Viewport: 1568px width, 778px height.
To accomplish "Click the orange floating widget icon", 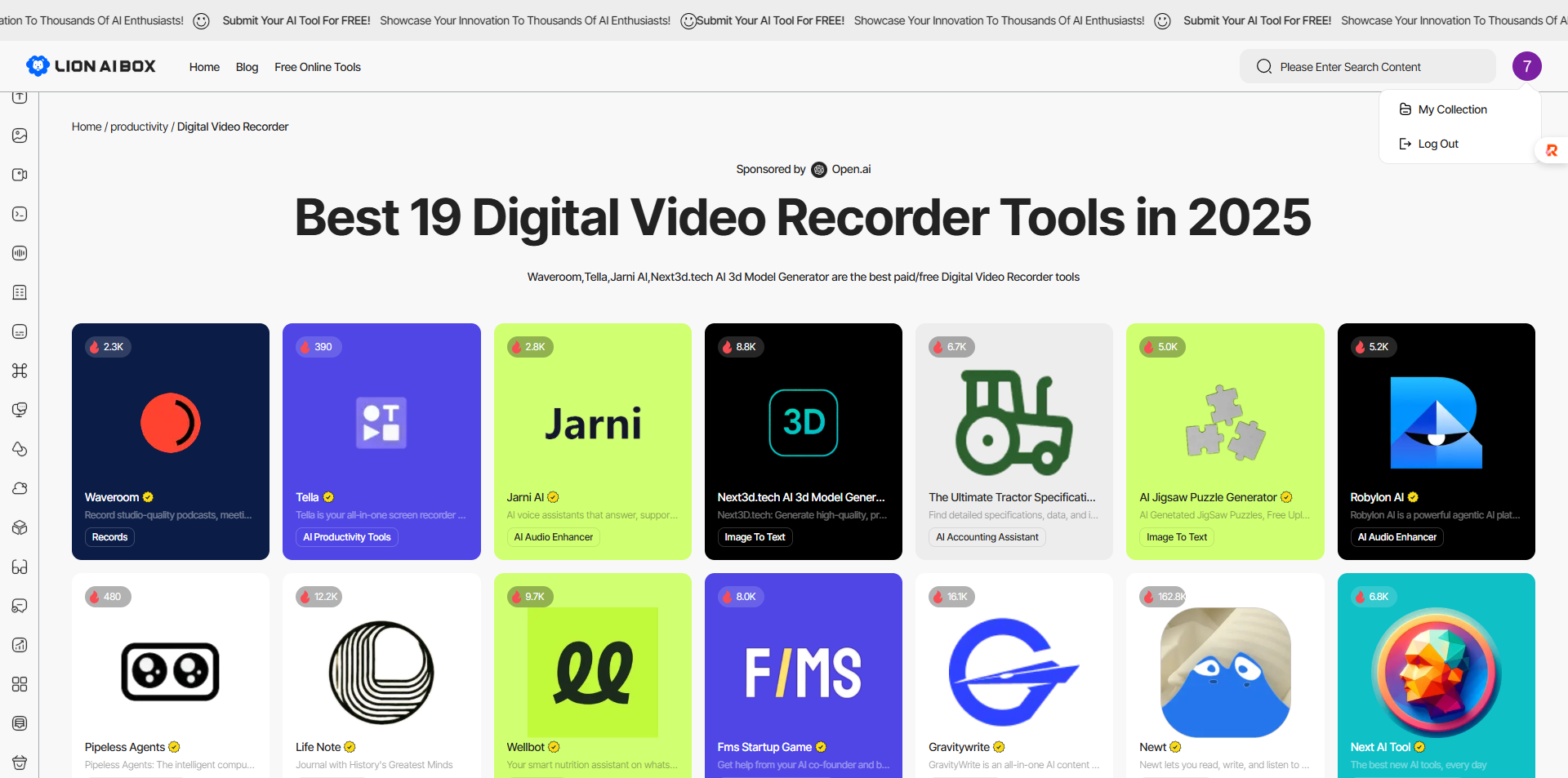I will pyautogui.click(x=1552, y=150).
